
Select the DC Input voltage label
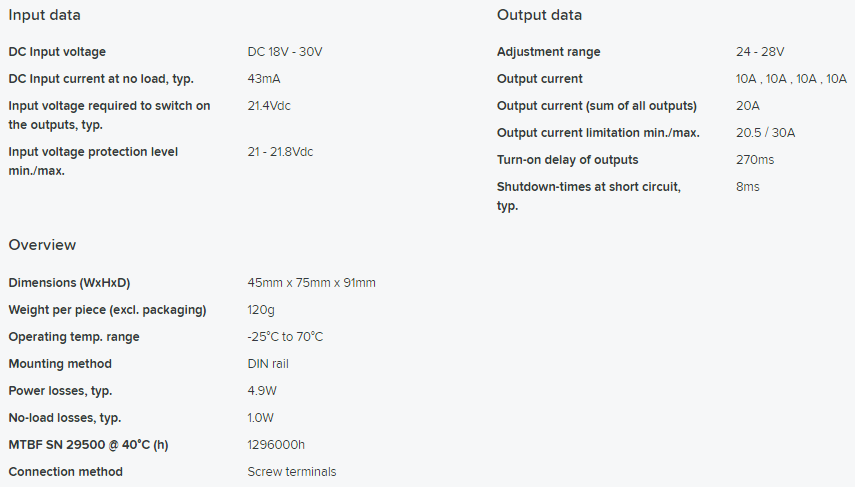tap(57, 52)
